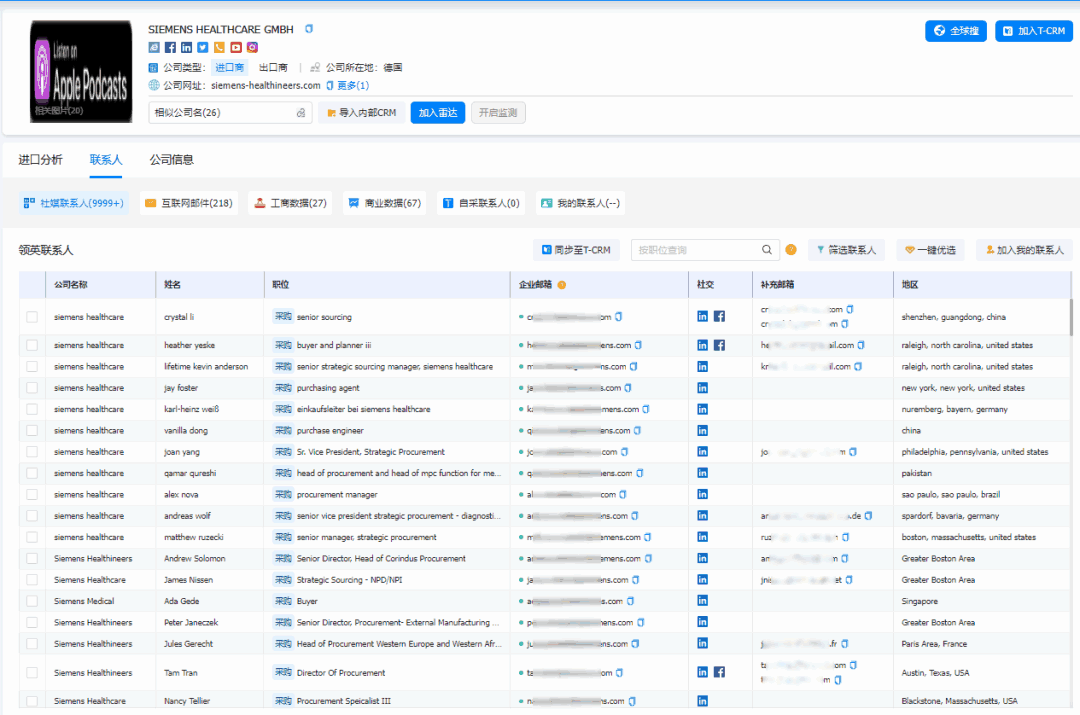
Task: Open heather yeske's LinkedIn profile icon
Action: pyautogui.click(x=702, y=345)
